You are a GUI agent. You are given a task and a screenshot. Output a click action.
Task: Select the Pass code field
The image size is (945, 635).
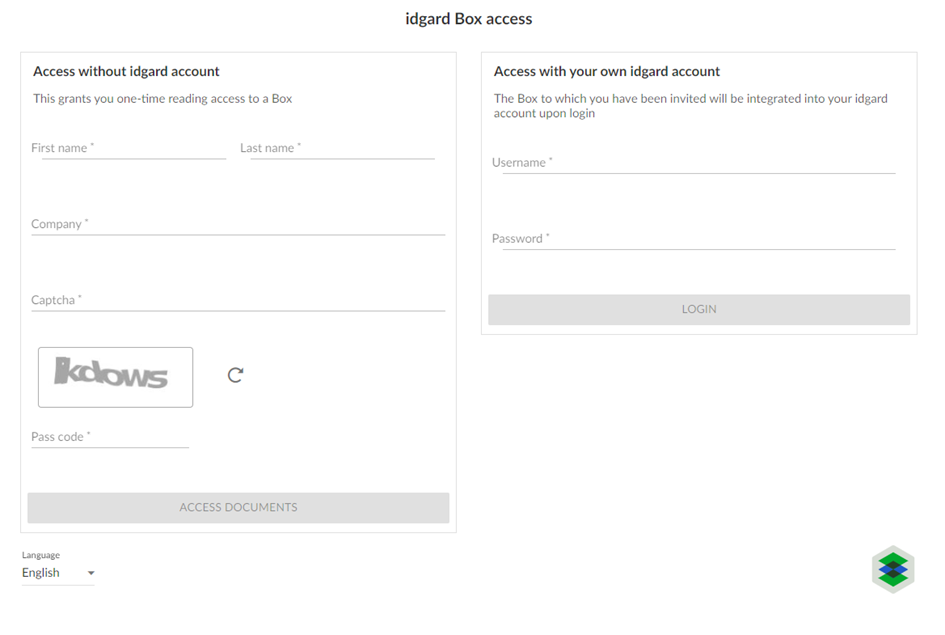110,437
